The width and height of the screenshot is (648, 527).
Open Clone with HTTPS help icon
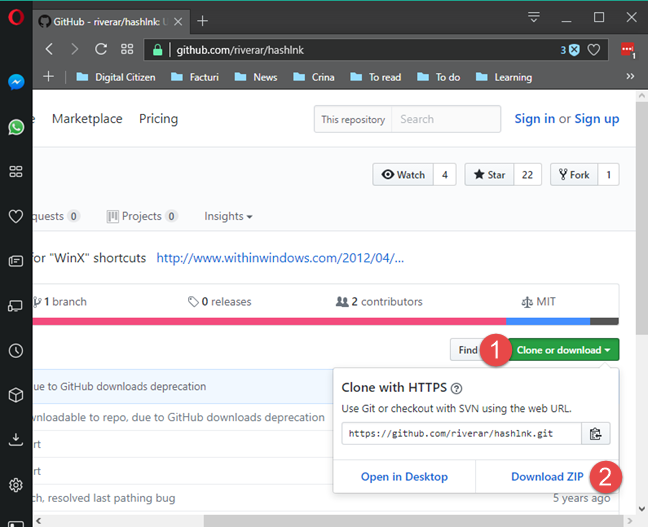tap(456, 388)
